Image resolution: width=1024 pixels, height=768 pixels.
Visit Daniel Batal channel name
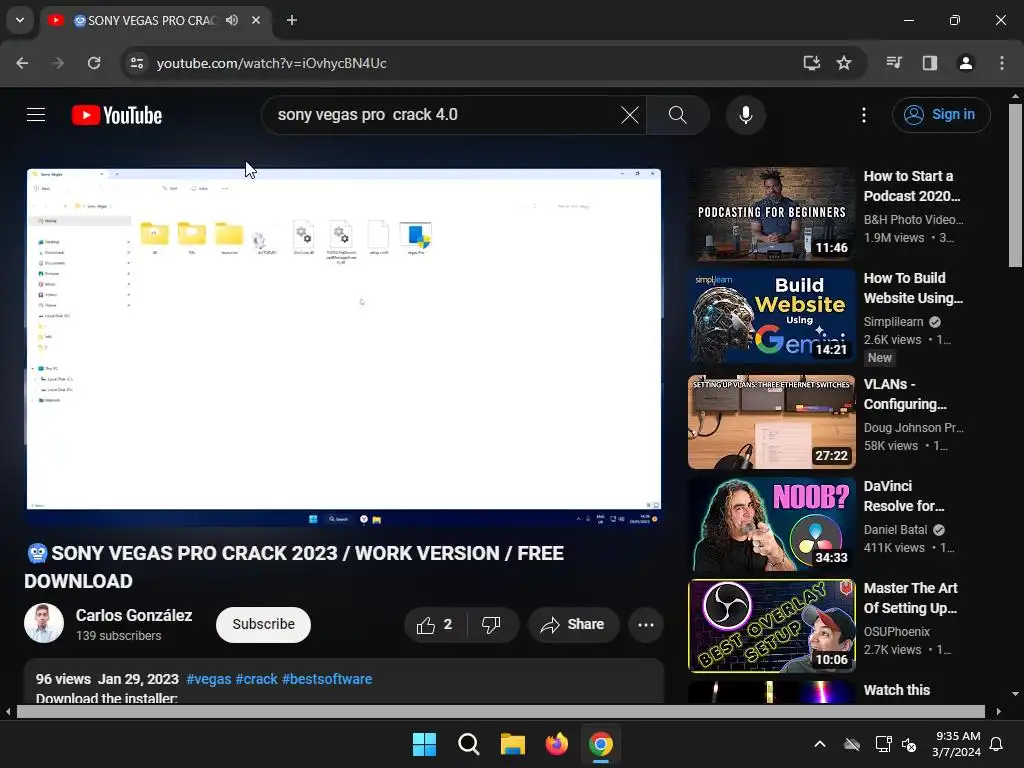click(895, 530)
